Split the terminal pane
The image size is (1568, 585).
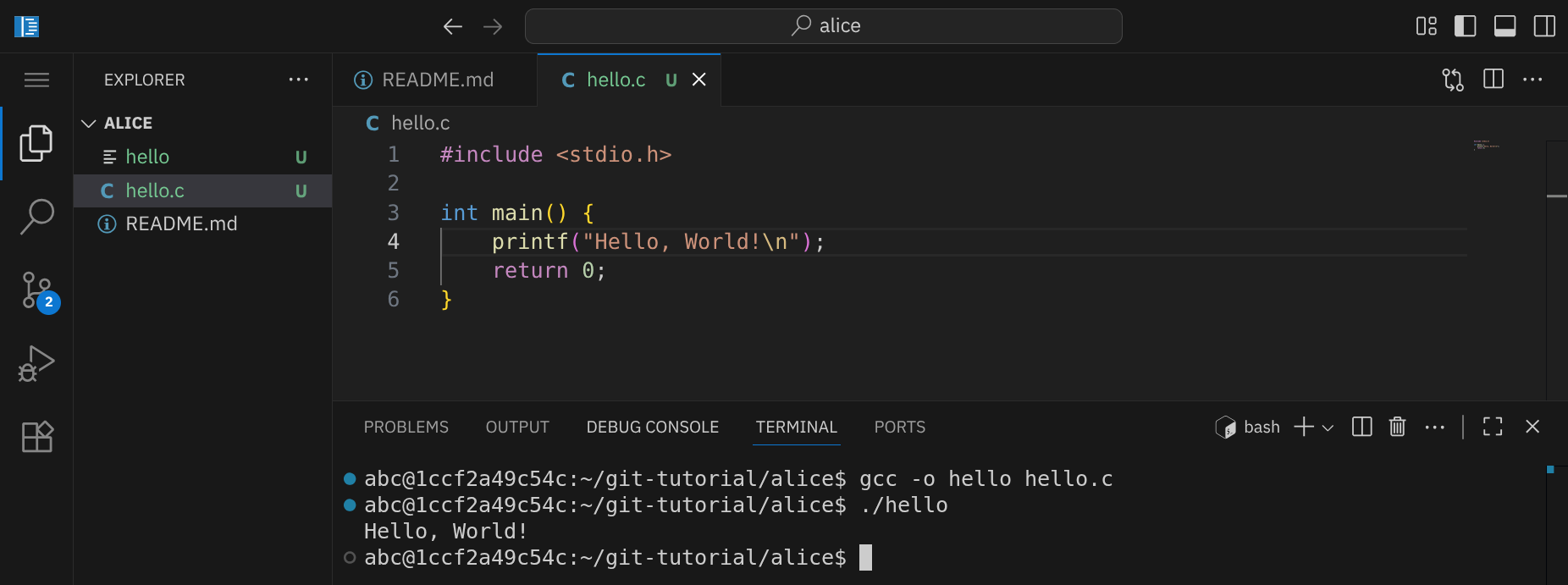[1361, 427]
